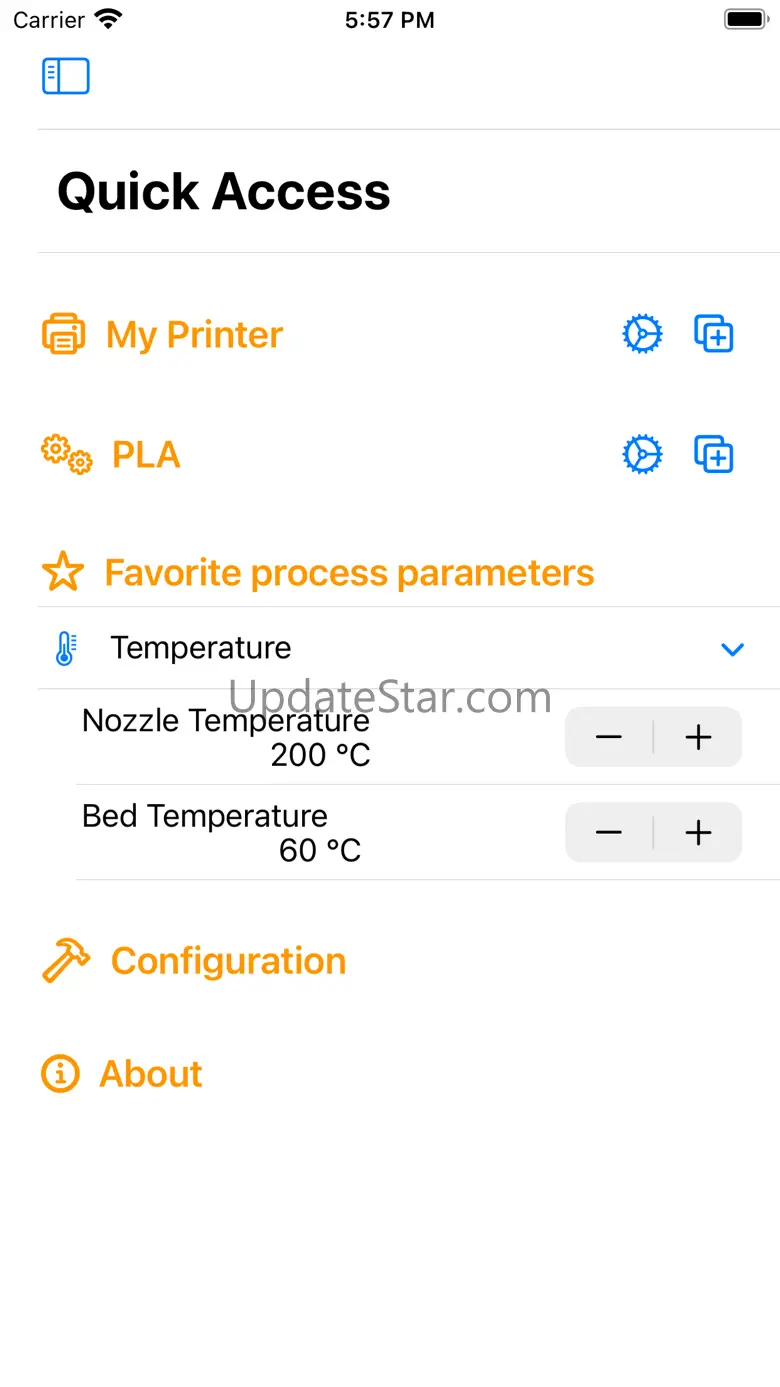Image resolution: width=780 pixels, height=1387 pixels.
Task: Select Favorite process parameters heading
Action: (x=349, y=573)
